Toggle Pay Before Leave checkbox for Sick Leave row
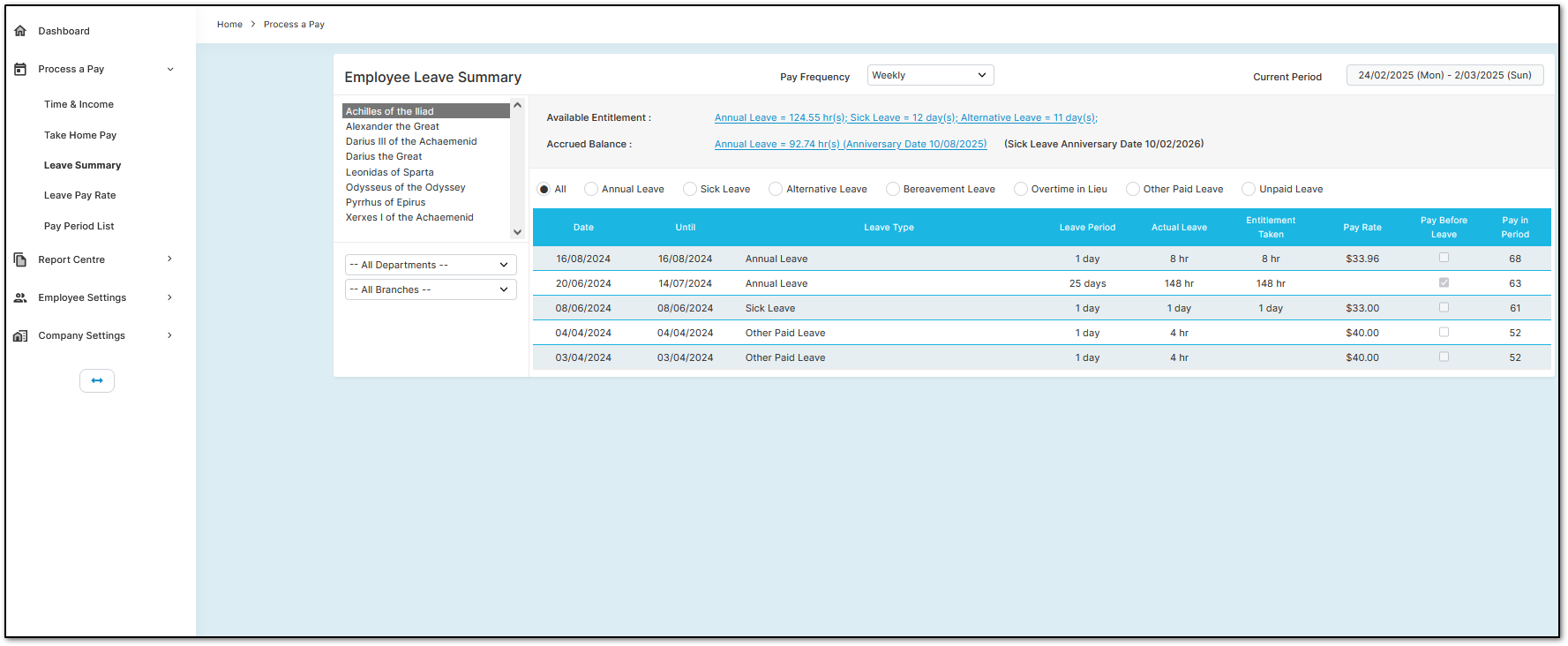This screenshot has width=1568, height=646. click(x=1444, y=307)
